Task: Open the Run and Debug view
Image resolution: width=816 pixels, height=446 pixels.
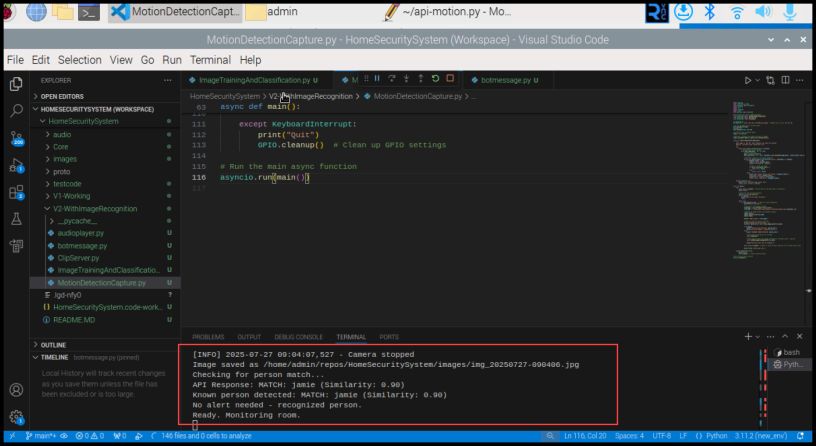Action: pos(16,165)
